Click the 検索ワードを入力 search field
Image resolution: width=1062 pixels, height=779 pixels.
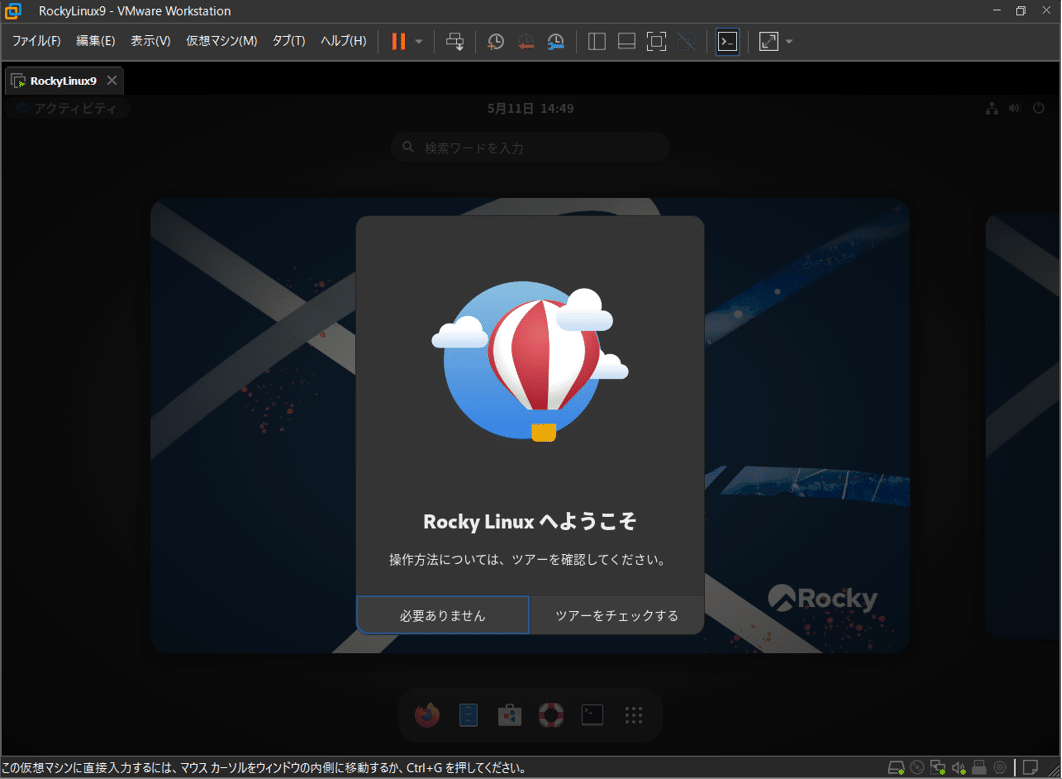pyautogui.click(x=530, y=147)
